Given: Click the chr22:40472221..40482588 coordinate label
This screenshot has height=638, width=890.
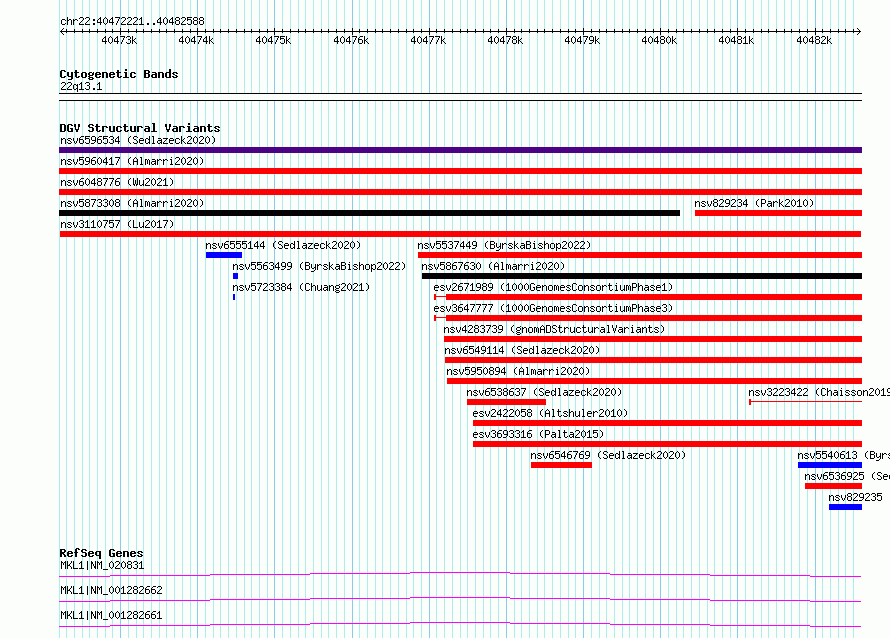Looking at the screenshot, I should pos(132,22).
